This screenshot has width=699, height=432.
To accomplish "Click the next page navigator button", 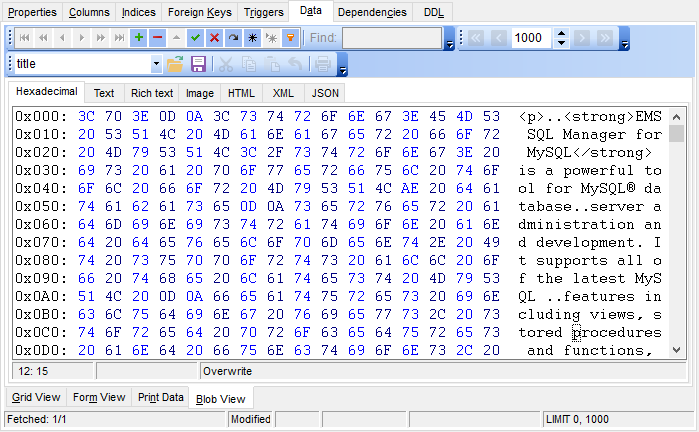I will point(101,38).
